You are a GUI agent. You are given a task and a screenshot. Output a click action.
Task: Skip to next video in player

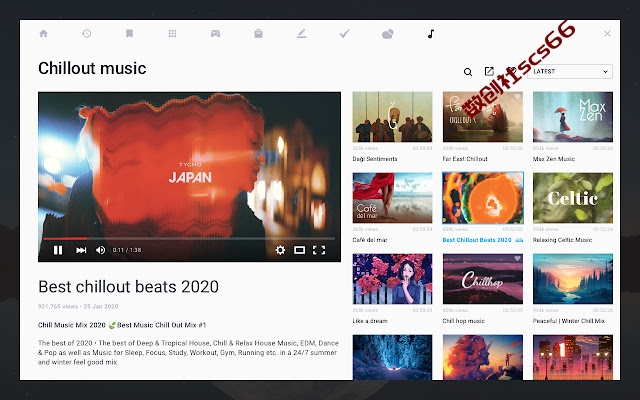click(x=81, y=250)
